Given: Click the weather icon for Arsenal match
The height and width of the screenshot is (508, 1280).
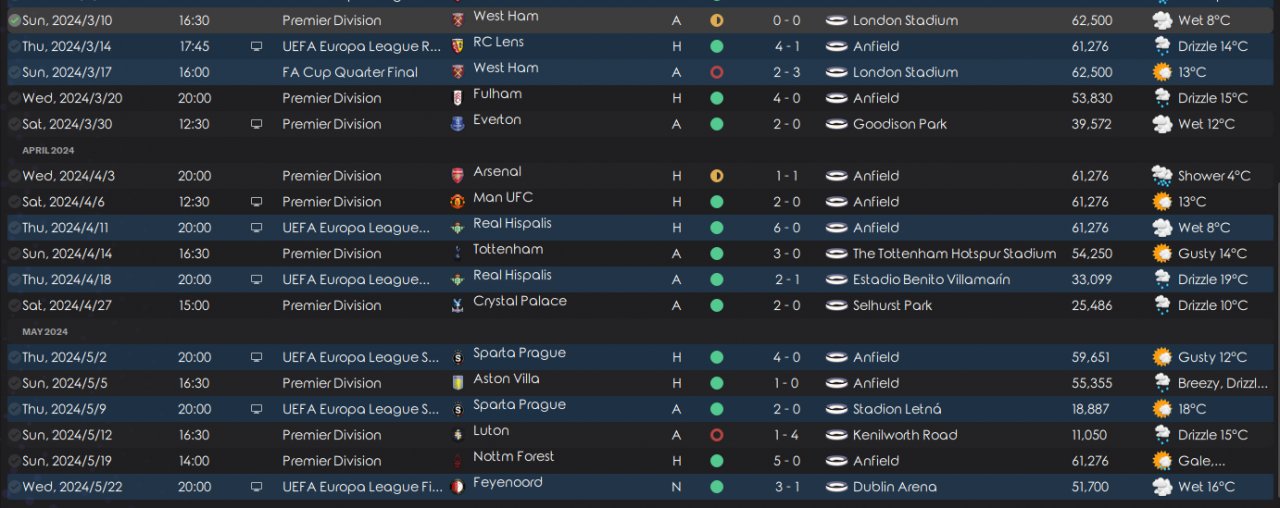Looking at the screenshot, I should pos(1162,176).
